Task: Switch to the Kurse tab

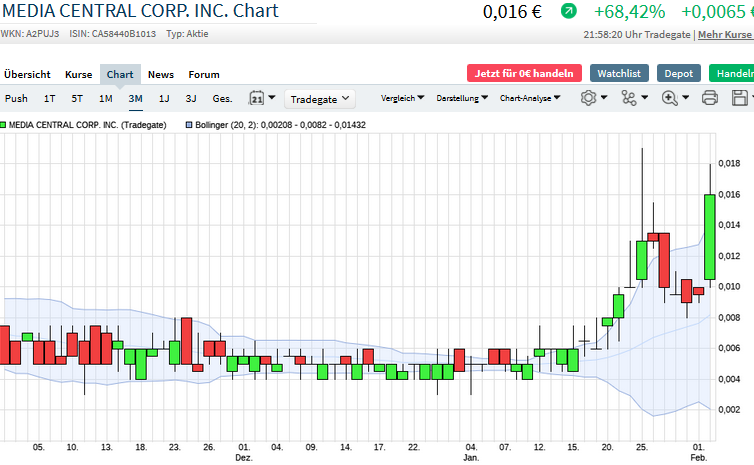Action: click(78, 75)
